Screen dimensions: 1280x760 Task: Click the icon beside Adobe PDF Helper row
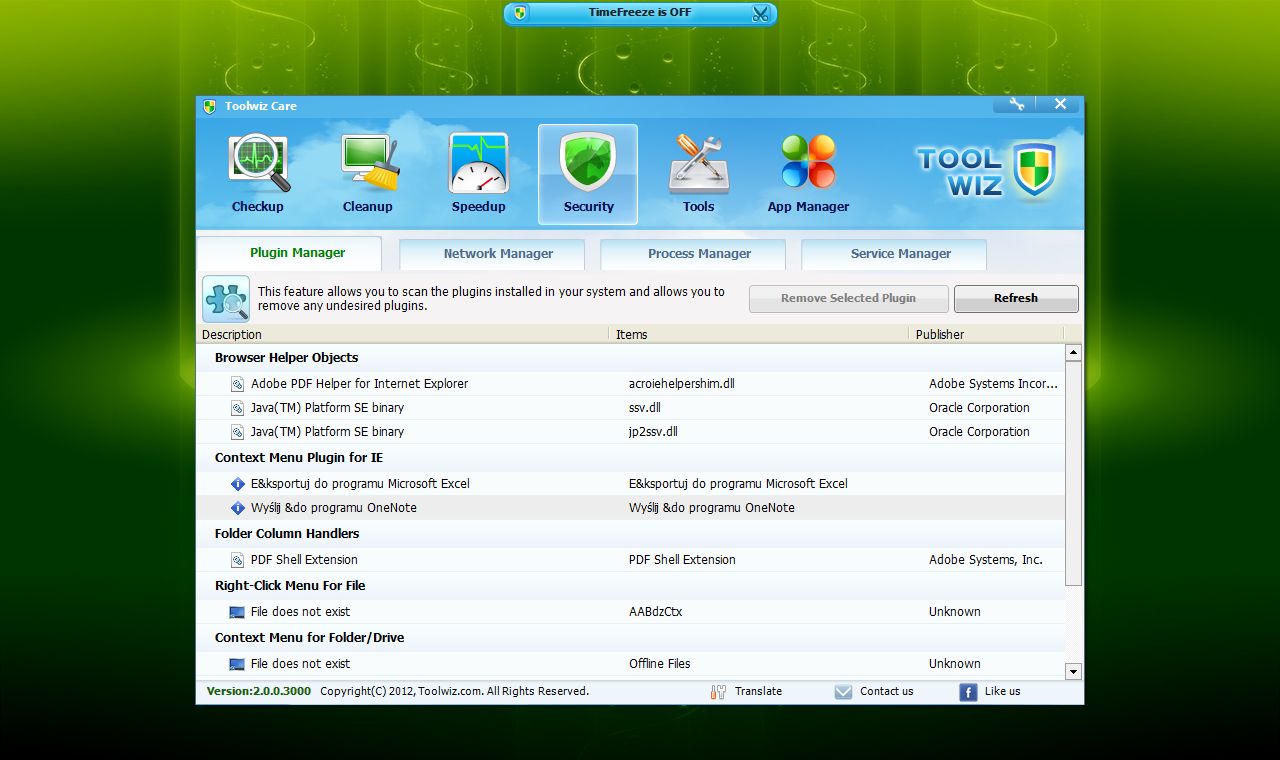click(237, 384)
